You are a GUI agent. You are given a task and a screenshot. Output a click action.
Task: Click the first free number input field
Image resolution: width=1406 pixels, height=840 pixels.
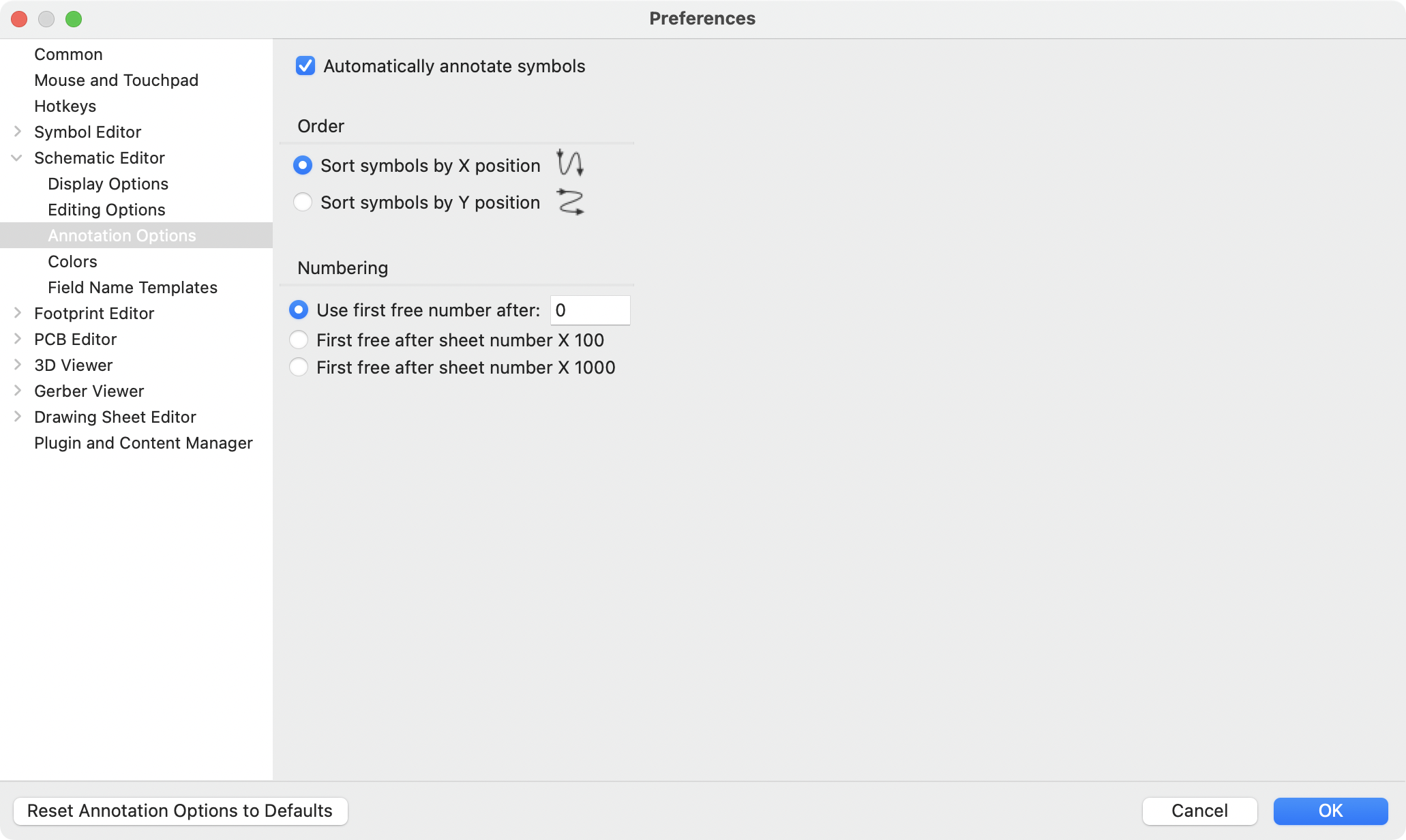click(590, 310)
